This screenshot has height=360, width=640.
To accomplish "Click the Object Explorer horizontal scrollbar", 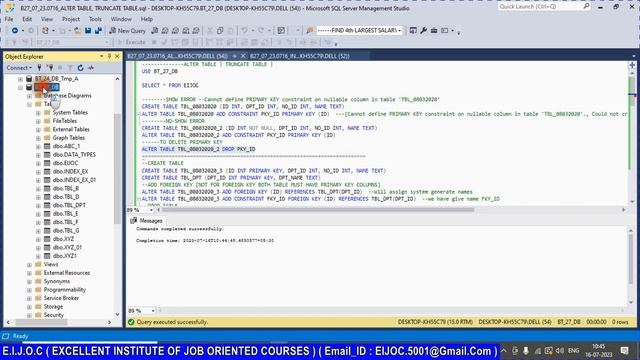I will pyautogui.click(x=42, y=322).
